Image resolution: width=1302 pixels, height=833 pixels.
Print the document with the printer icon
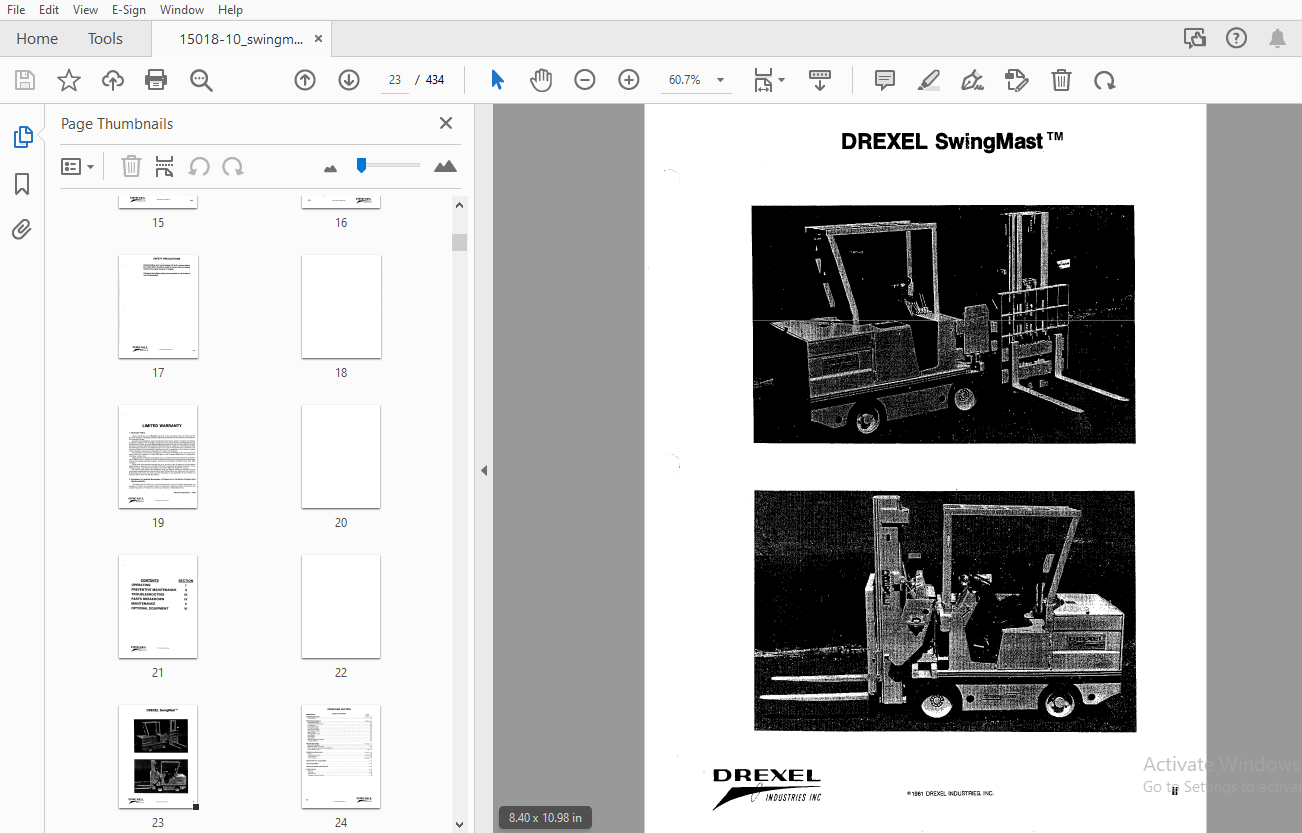point(156,80)
